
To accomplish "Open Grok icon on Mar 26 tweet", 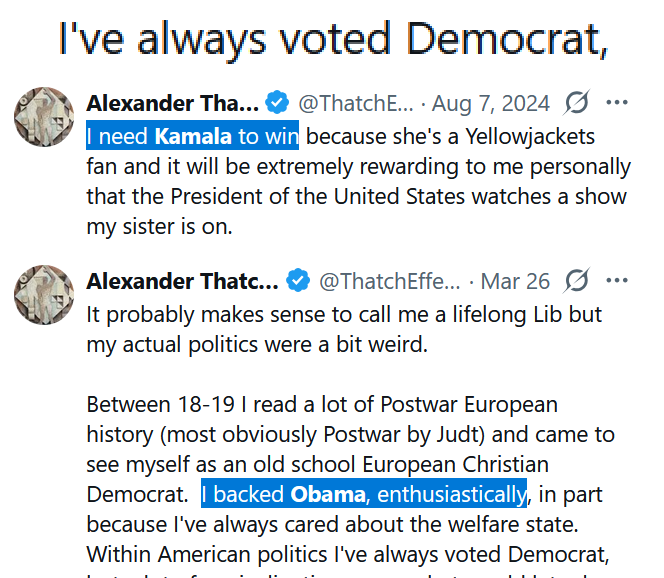I will 577,280.
